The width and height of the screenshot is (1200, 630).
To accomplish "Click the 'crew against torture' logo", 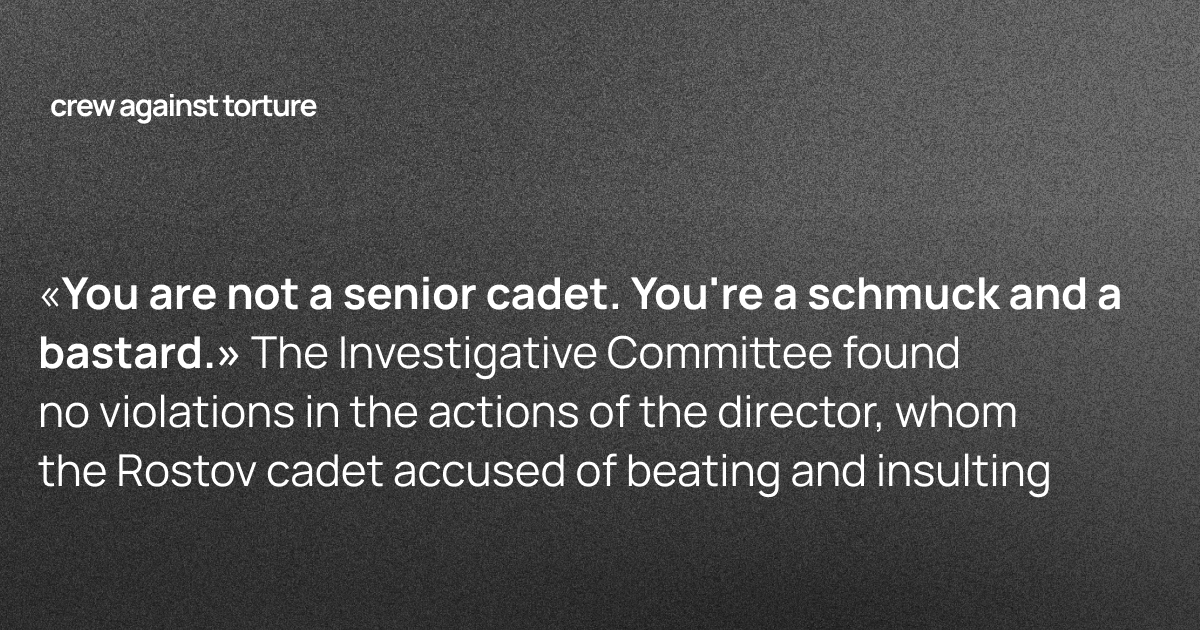I will 183,107.
